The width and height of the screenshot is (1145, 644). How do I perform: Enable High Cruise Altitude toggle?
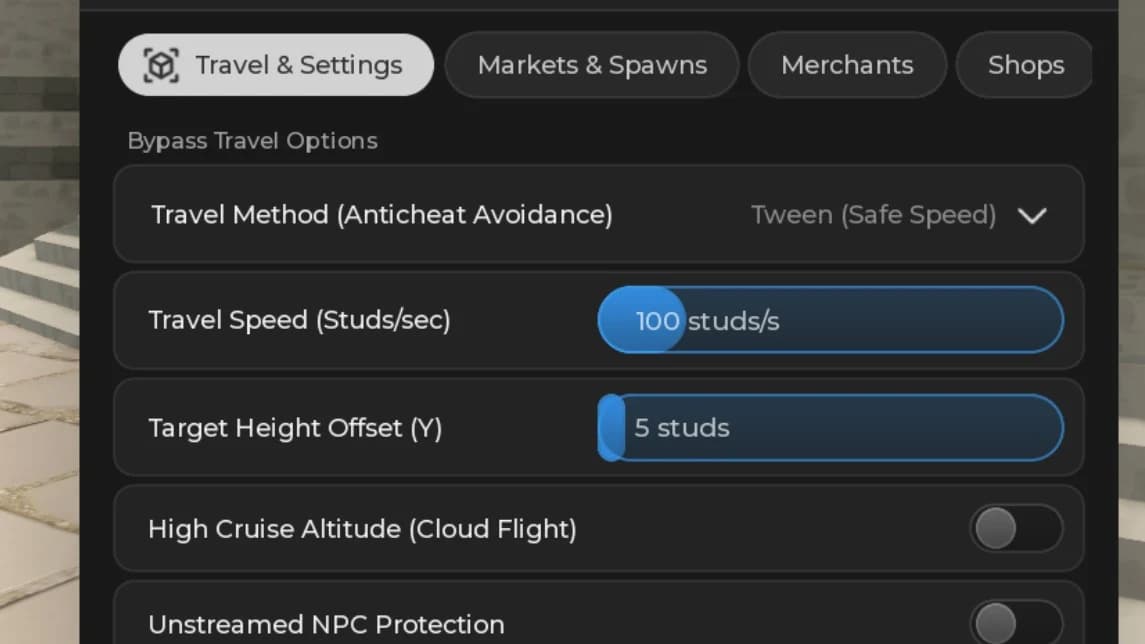pos(1016,529)
